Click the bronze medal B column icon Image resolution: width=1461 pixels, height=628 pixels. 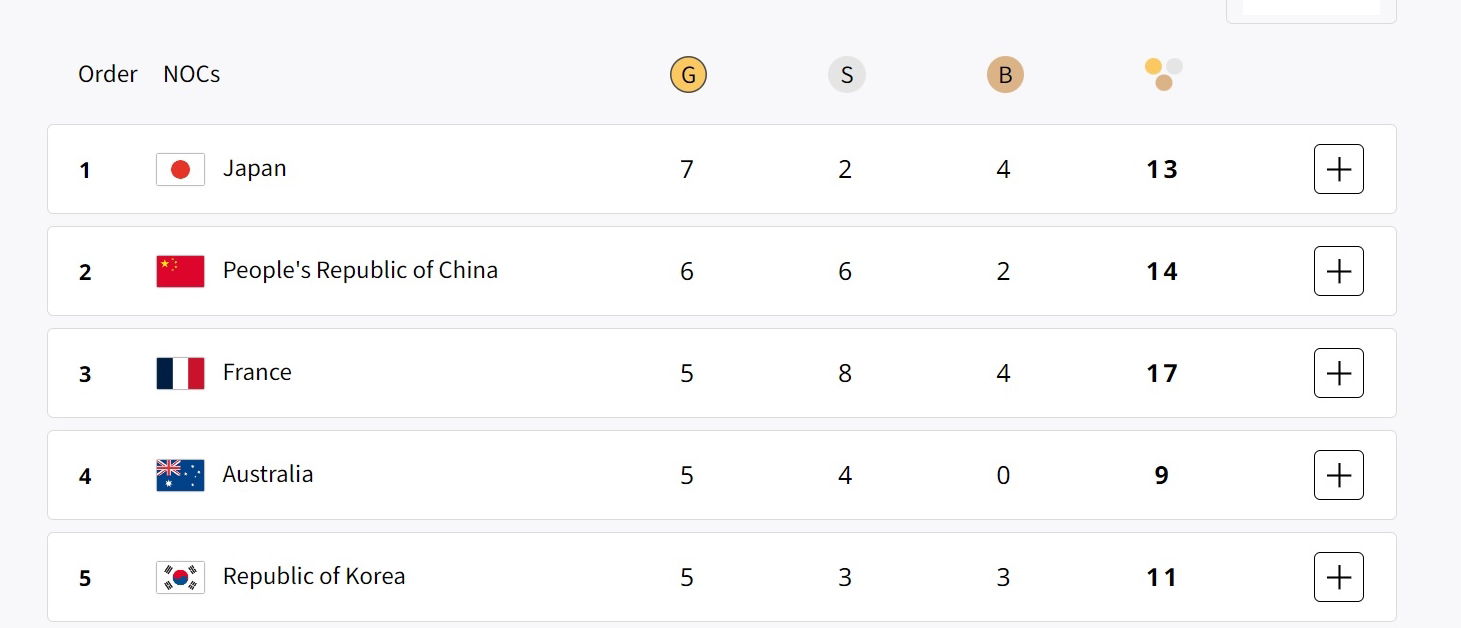click(x=1005, y=75)
